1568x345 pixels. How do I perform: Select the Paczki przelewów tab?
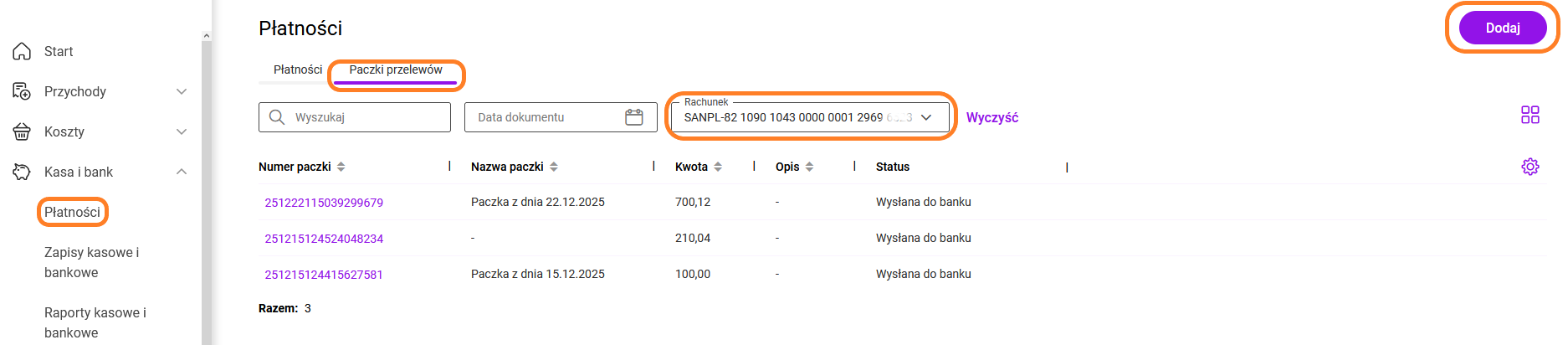tap(396, 70)
